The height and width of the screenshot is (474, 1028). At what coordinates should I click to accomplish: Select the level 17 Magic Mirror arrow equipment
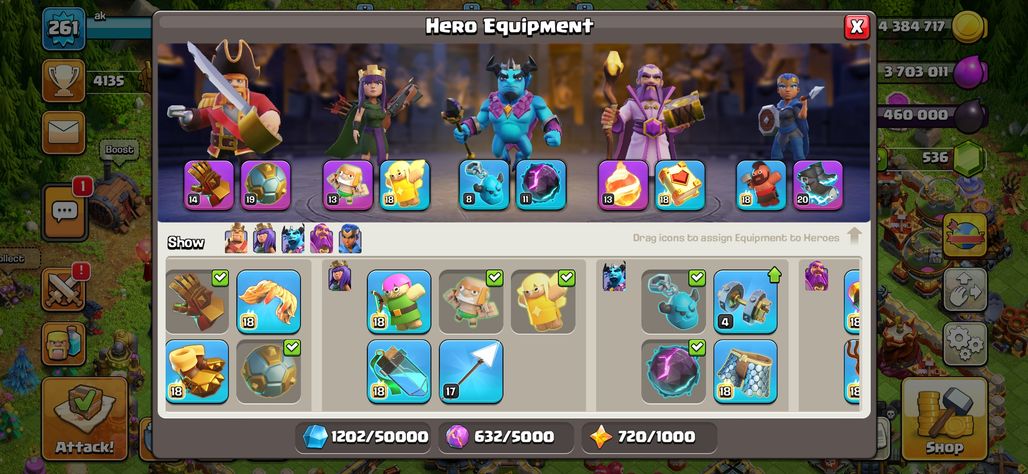point(471,371)
